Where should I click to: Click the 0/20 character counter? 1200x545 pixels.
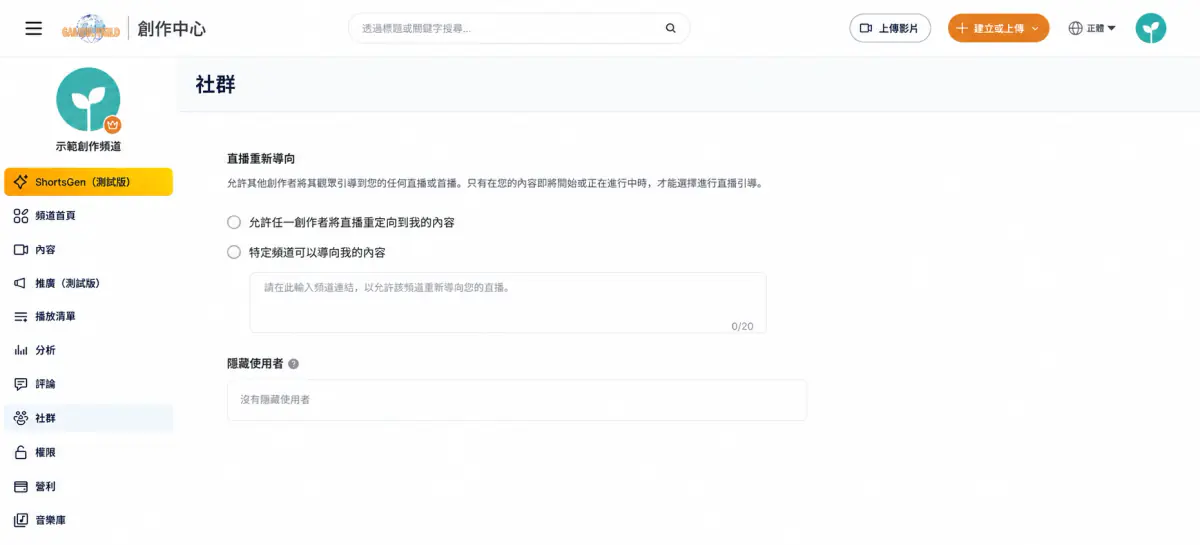click(742, 326)
